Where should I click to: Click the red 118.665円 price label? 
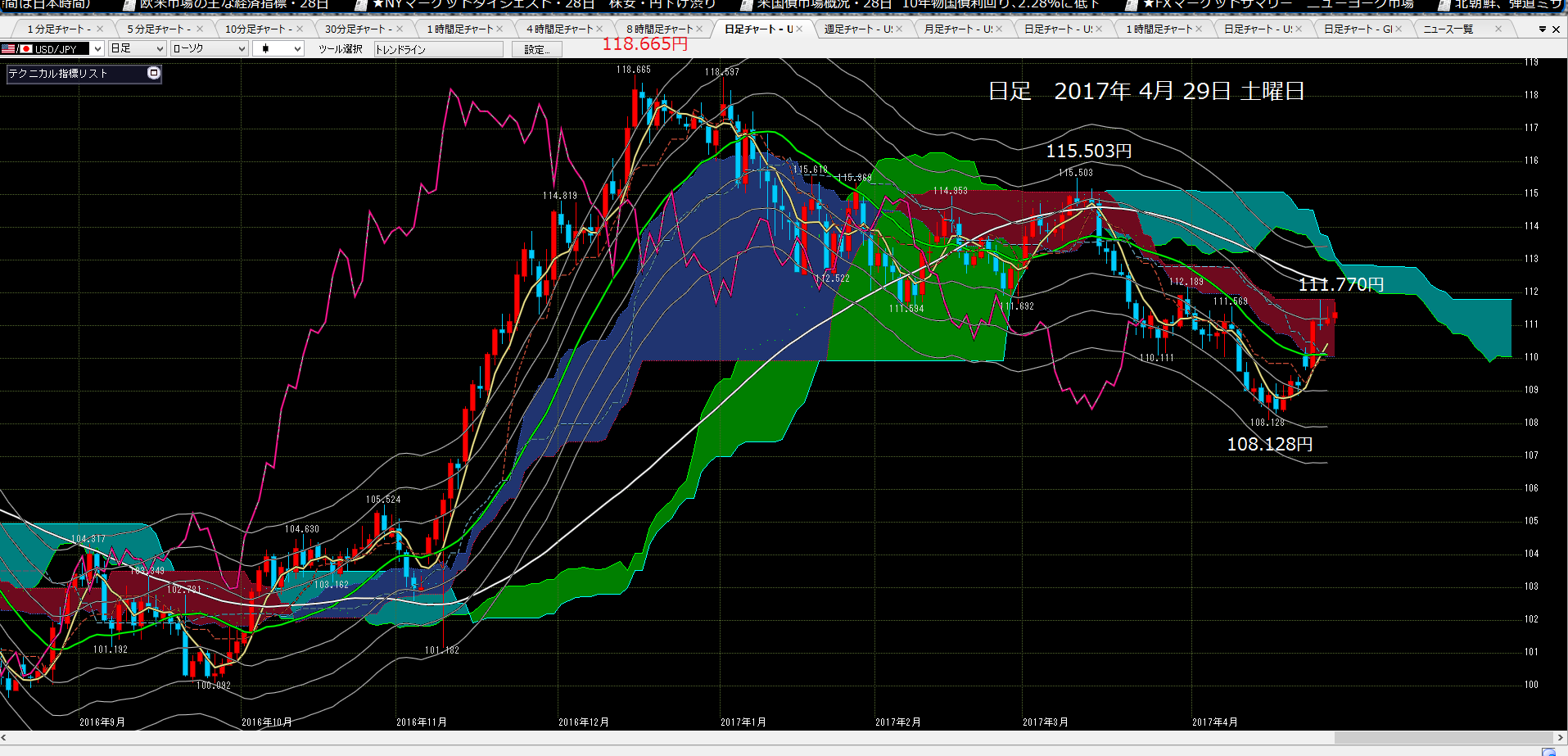[x=645, y=44]
